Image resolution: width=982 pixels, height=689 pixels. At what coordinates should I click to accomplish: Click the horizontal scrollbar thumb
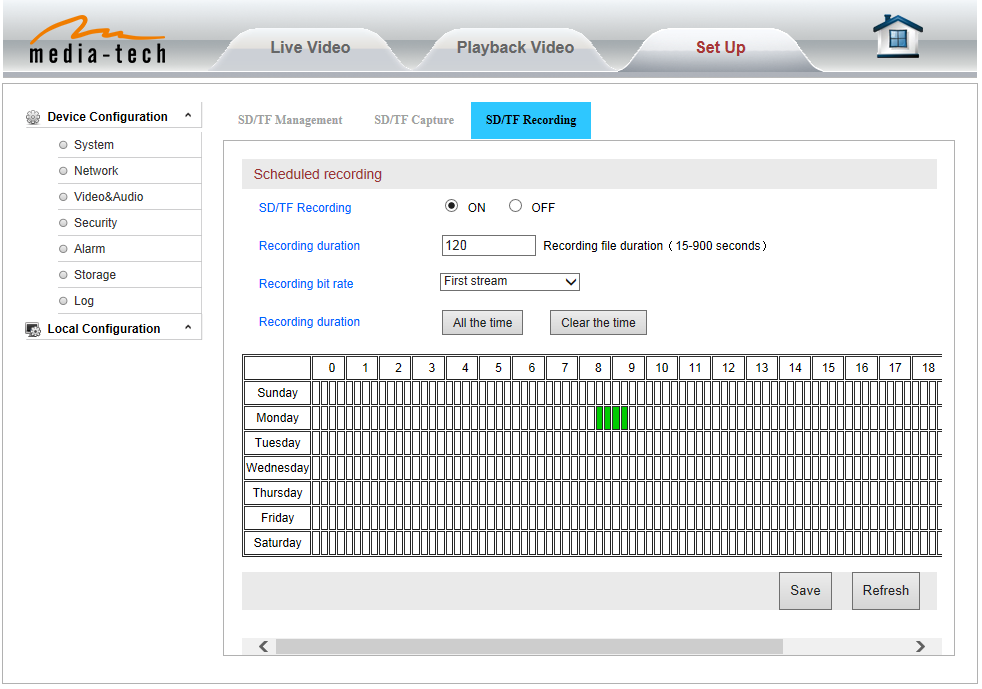point(529,646)
